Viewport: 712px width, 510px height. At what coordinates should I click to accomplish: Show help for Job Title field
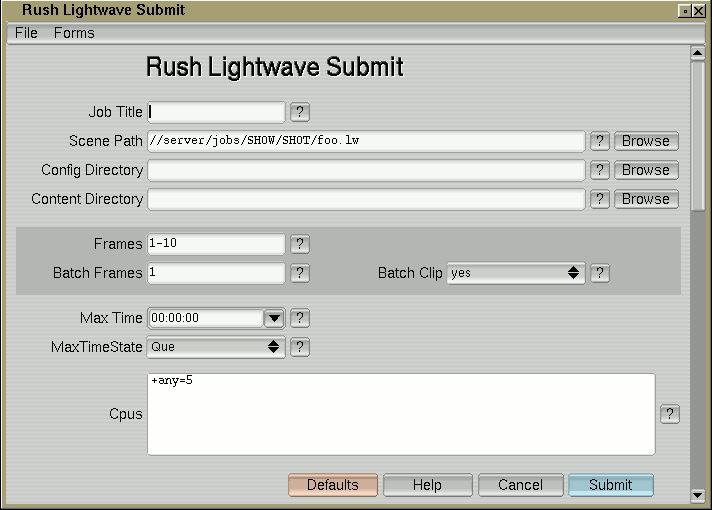pyautogui.click(x=300, y=112)
